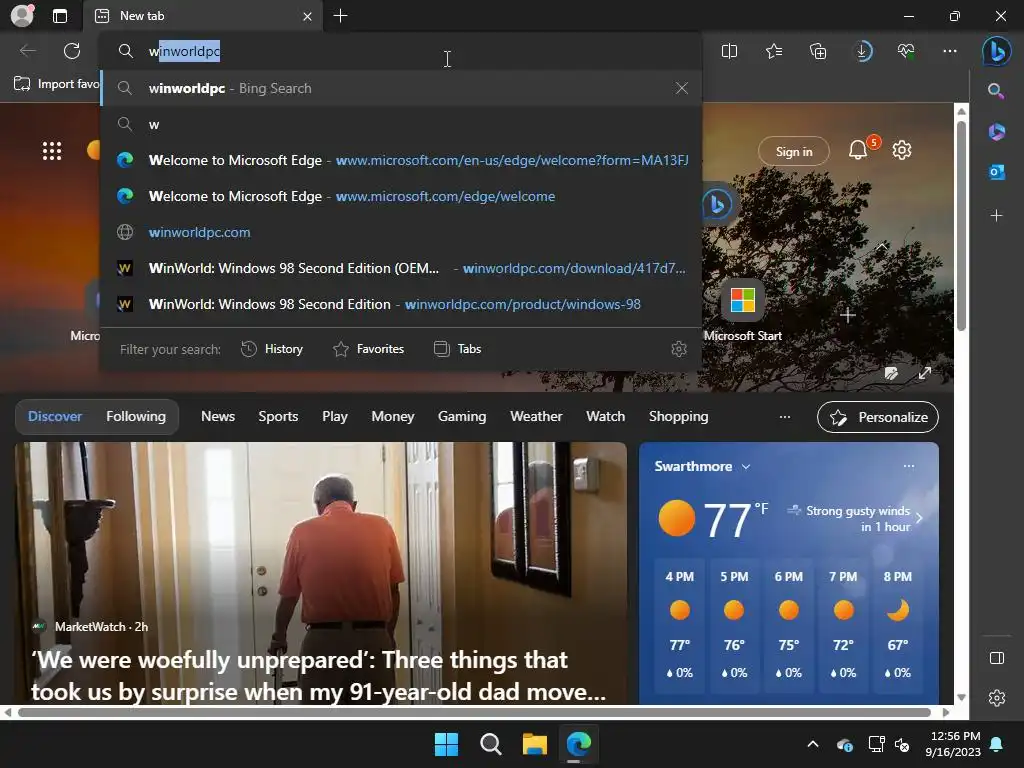Open page settings gear near Sign in
The height and width of the screenshot is (768, 1024).
[902, 150]
